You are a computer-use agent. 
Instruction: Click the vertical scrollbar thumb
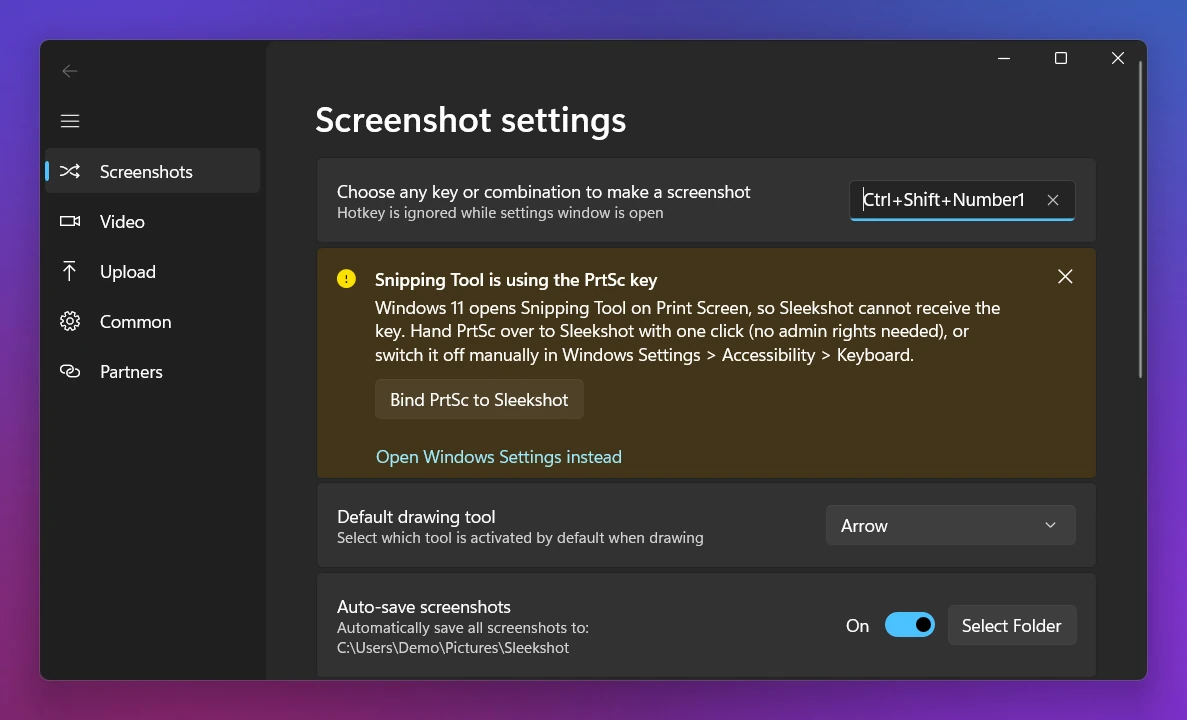[x=1140, y=220]
